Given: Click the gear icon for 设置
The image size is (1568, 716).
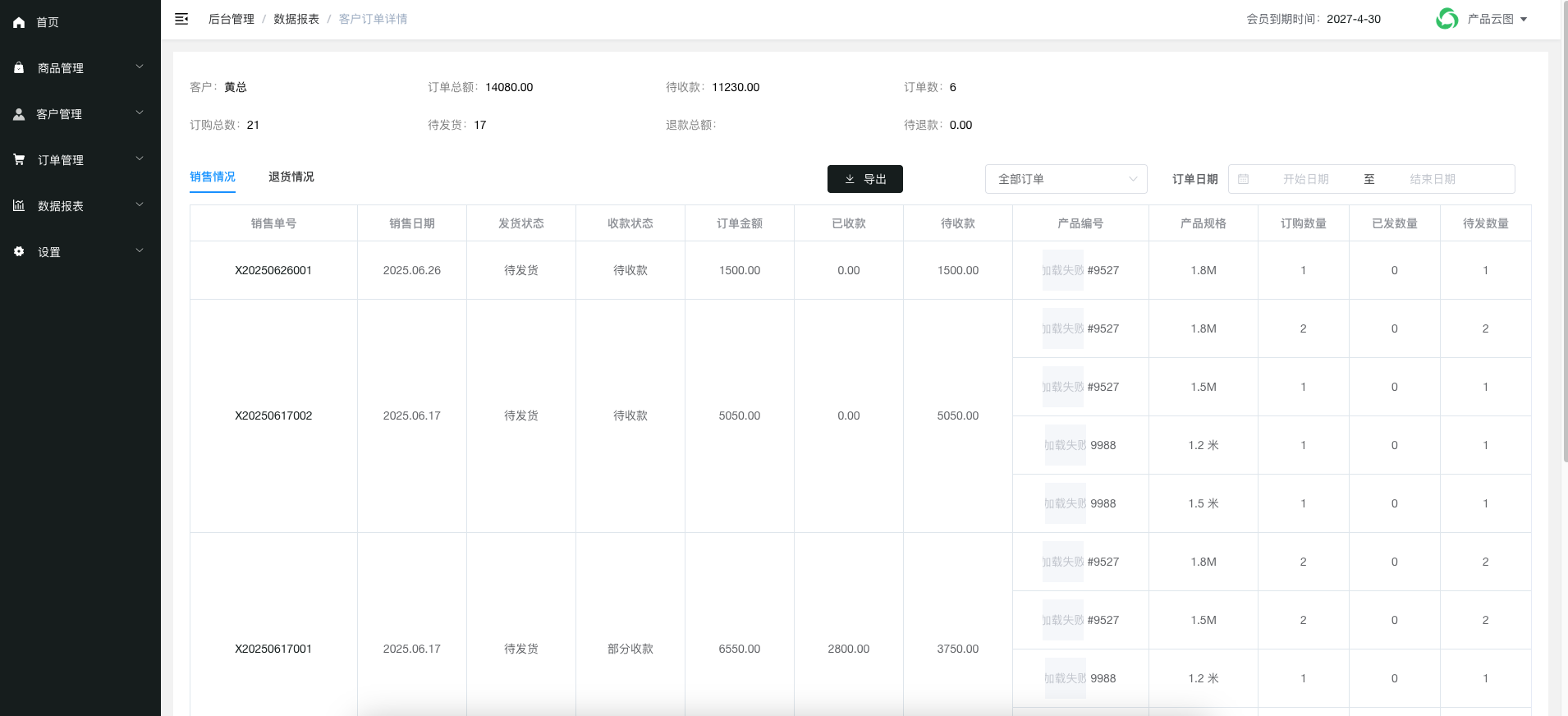Looking at the screenshot, I should click(x=19, y=252).
